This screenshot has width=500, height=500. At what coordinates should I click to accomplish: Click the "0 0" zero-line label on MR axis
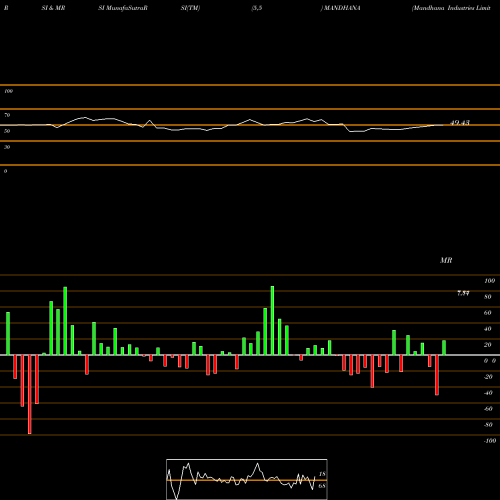click(x=490, y=361)
